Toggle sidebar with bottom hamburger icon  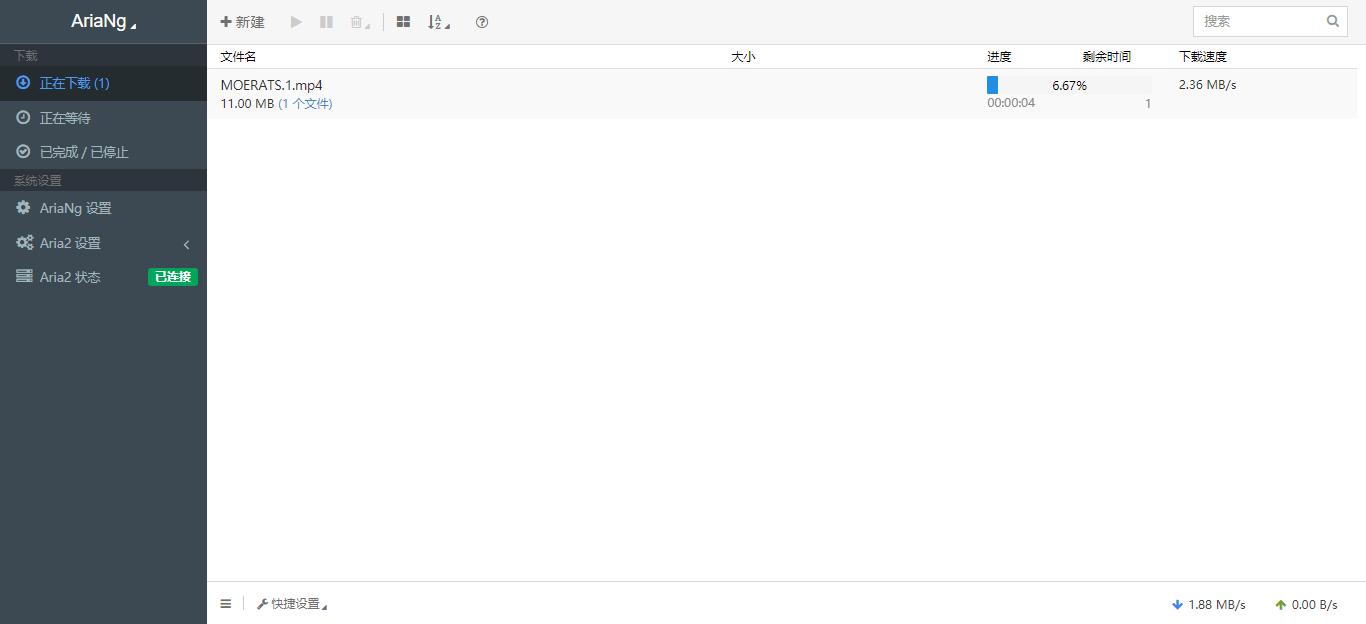click(226, 604)
